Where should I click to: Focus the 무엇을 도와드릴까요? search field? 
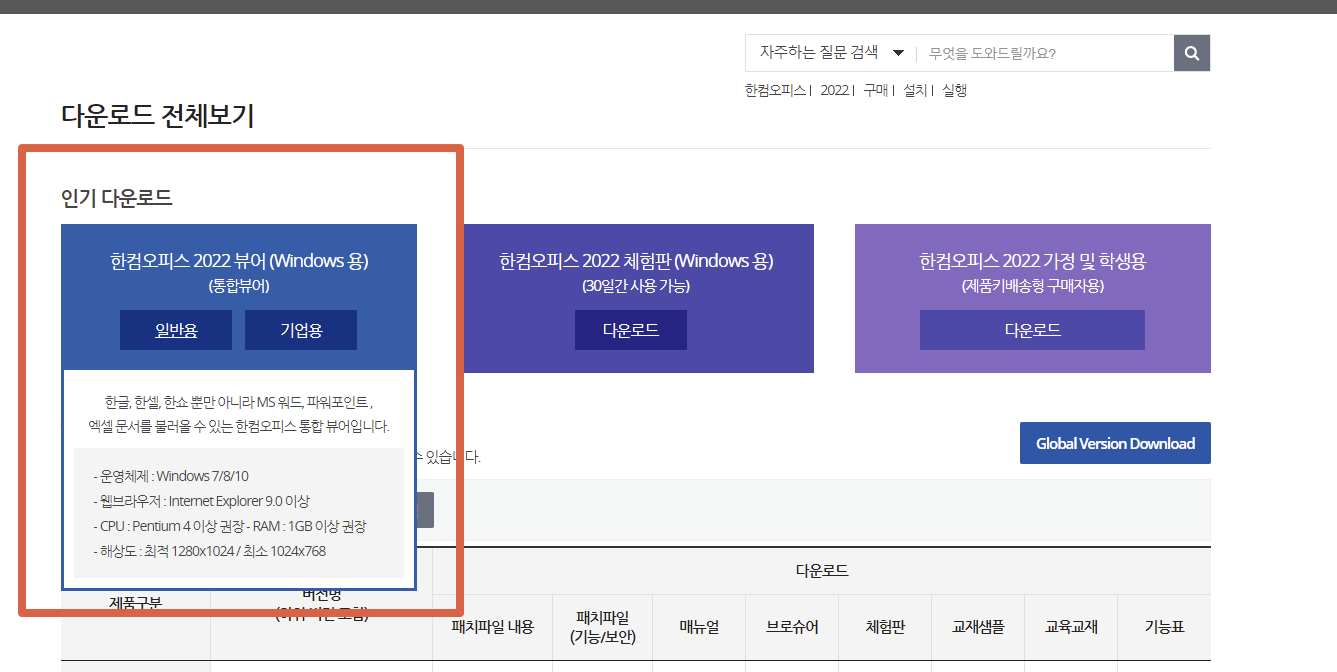(1045, 53)
